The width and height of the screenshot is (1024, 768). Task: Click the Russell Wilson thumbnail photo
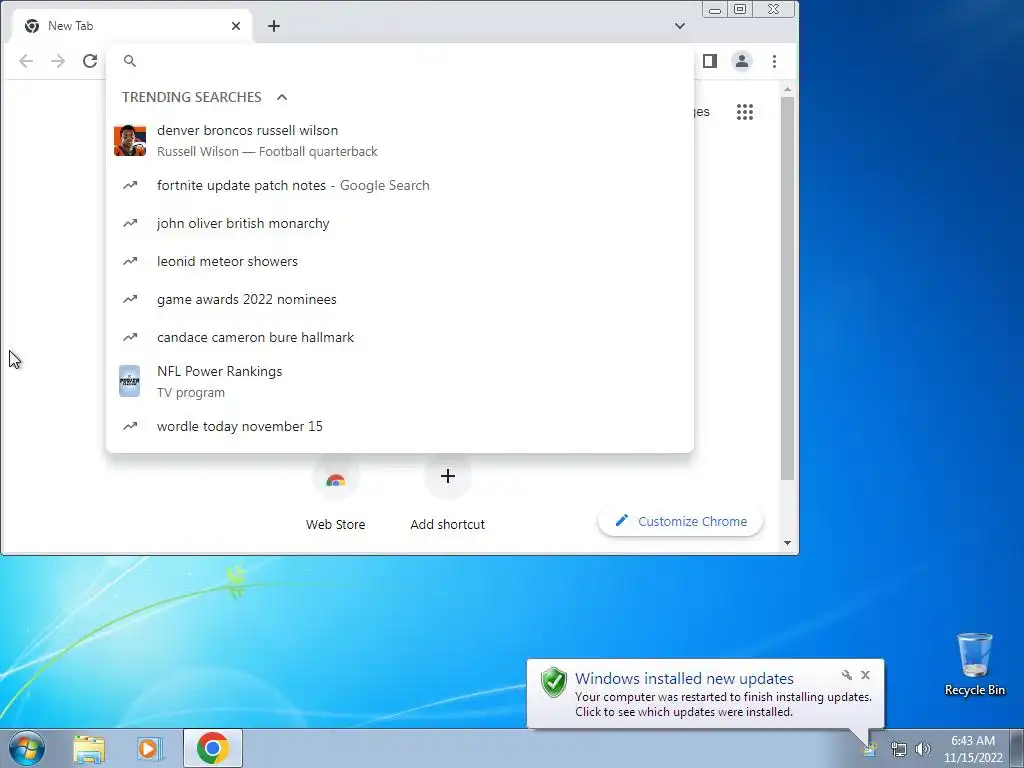[130, 140]
